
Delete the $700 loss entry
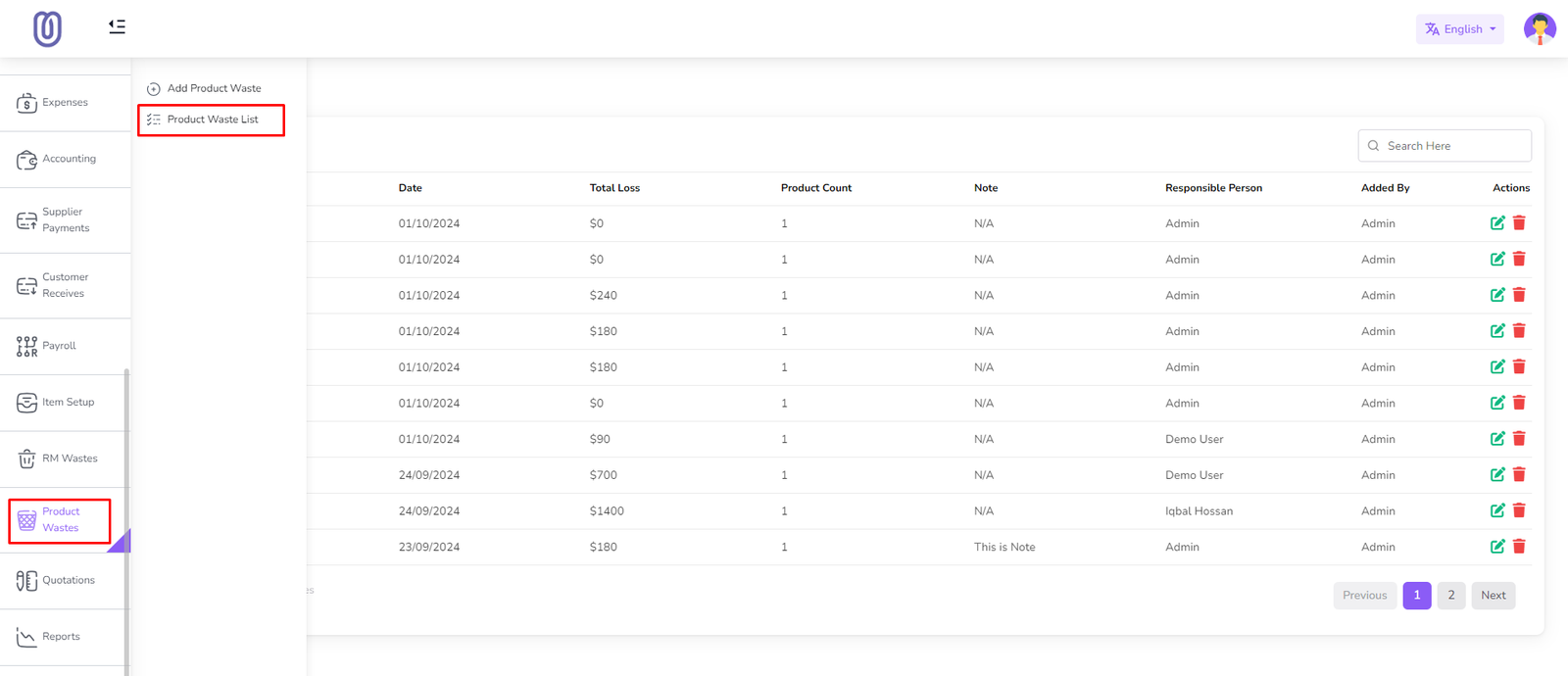pyautogui.click(x=1519, y=475)
